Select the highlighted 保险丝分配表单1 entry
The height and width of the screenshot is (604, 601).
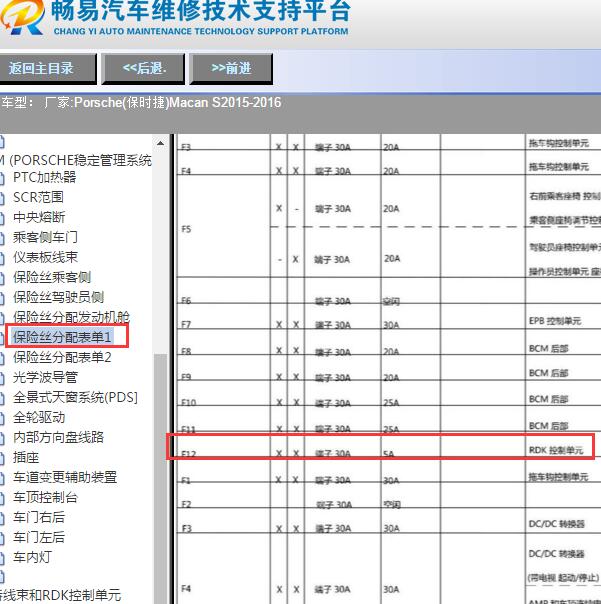point(62,337)
